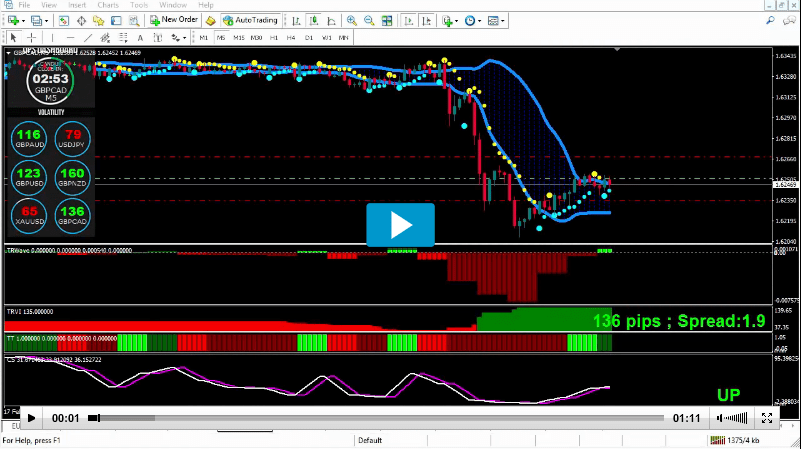Expand the New Chart dropdown arrow
Image resolution: width=801 pixels, height=449 pixels.
pyautogui.click(x=23, y=21)
